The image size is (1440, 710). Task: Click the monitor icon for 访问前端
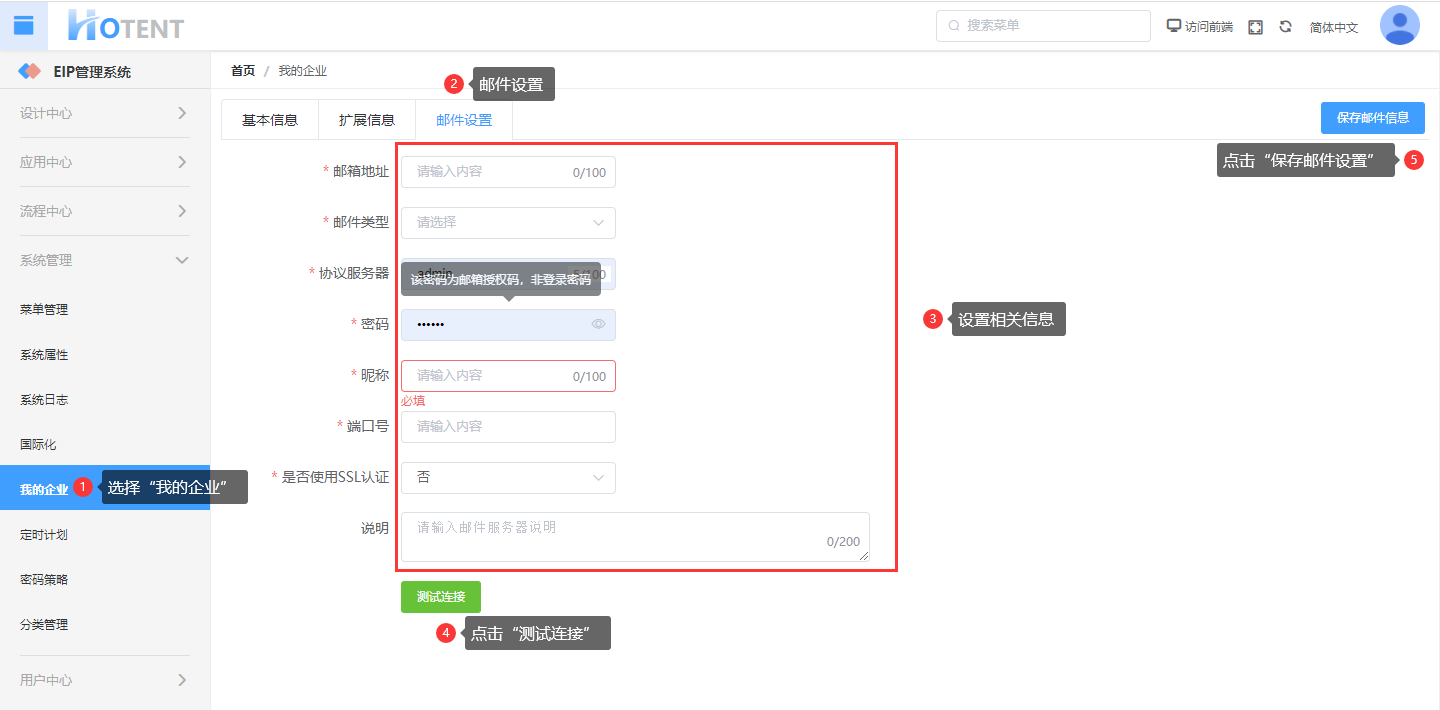pyautogui.click(x=1174, y=26)
